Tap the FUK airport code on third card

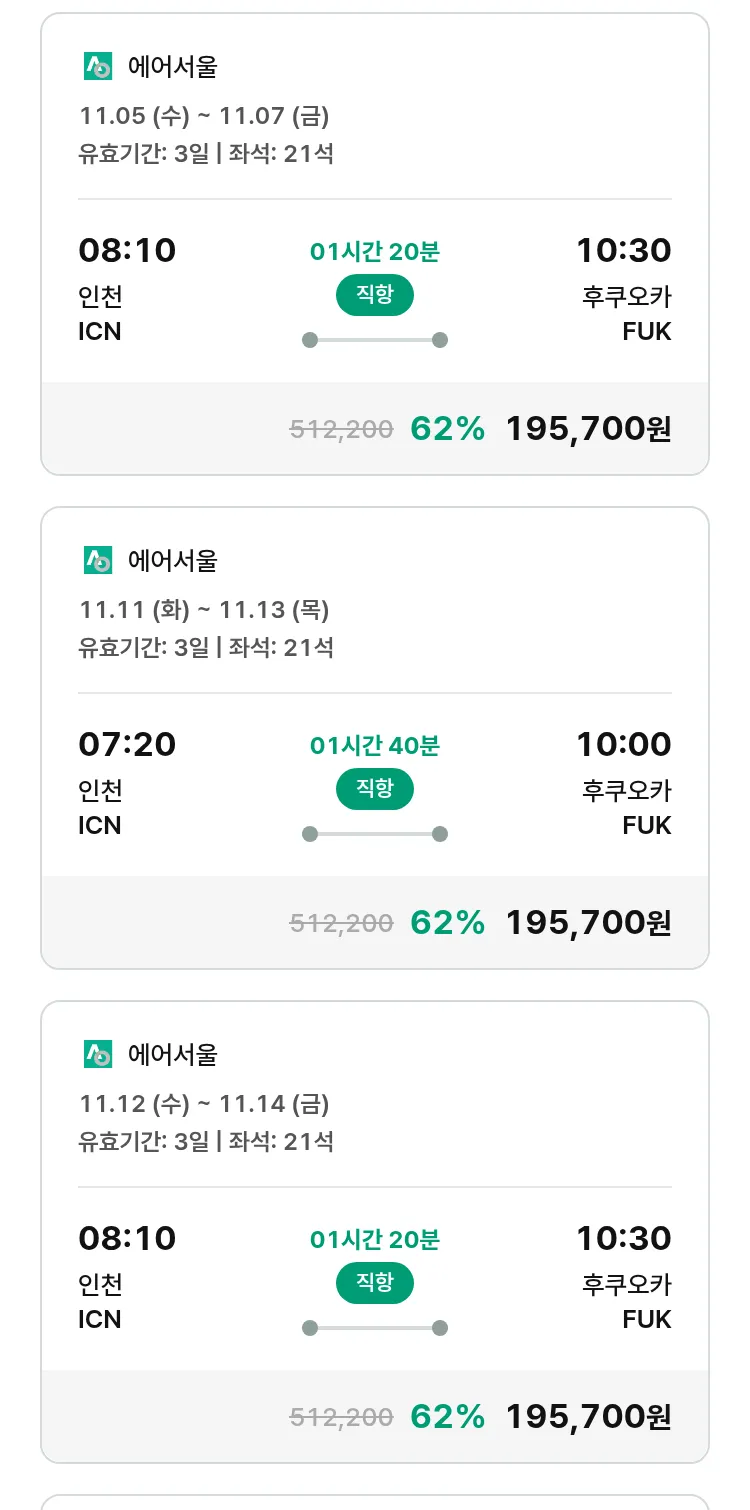click(646, 1319)
